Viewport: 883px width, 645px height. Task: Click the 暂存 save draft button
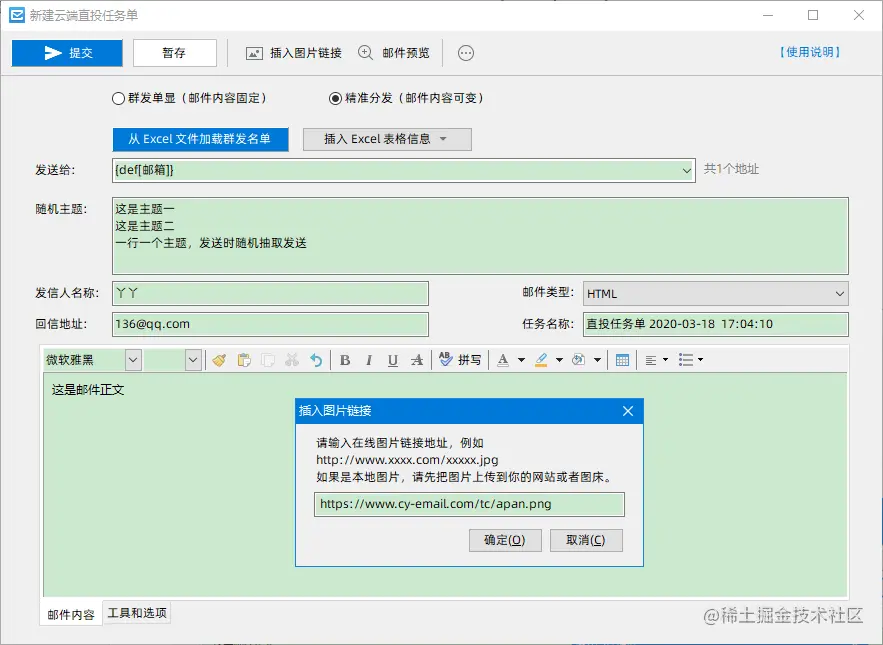[x=175, y=53]
